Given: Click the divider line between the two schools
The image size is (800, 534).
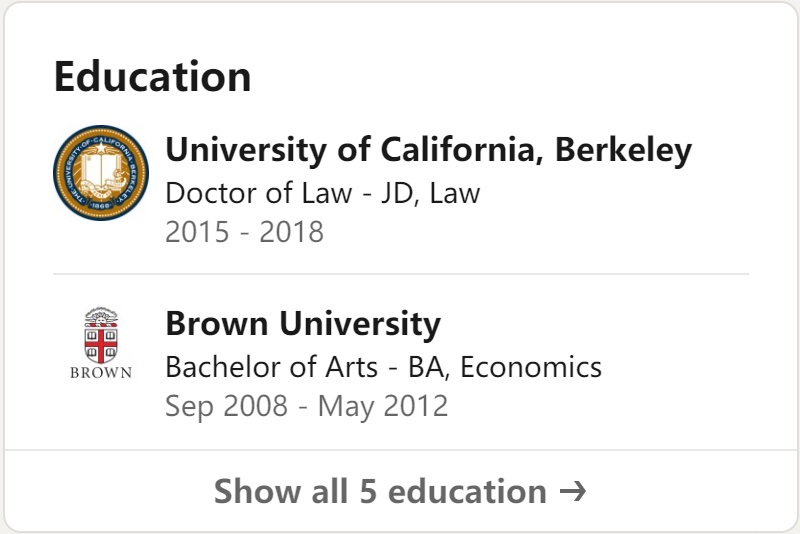Looking at the screenshot, I should (x=400, y=273).
